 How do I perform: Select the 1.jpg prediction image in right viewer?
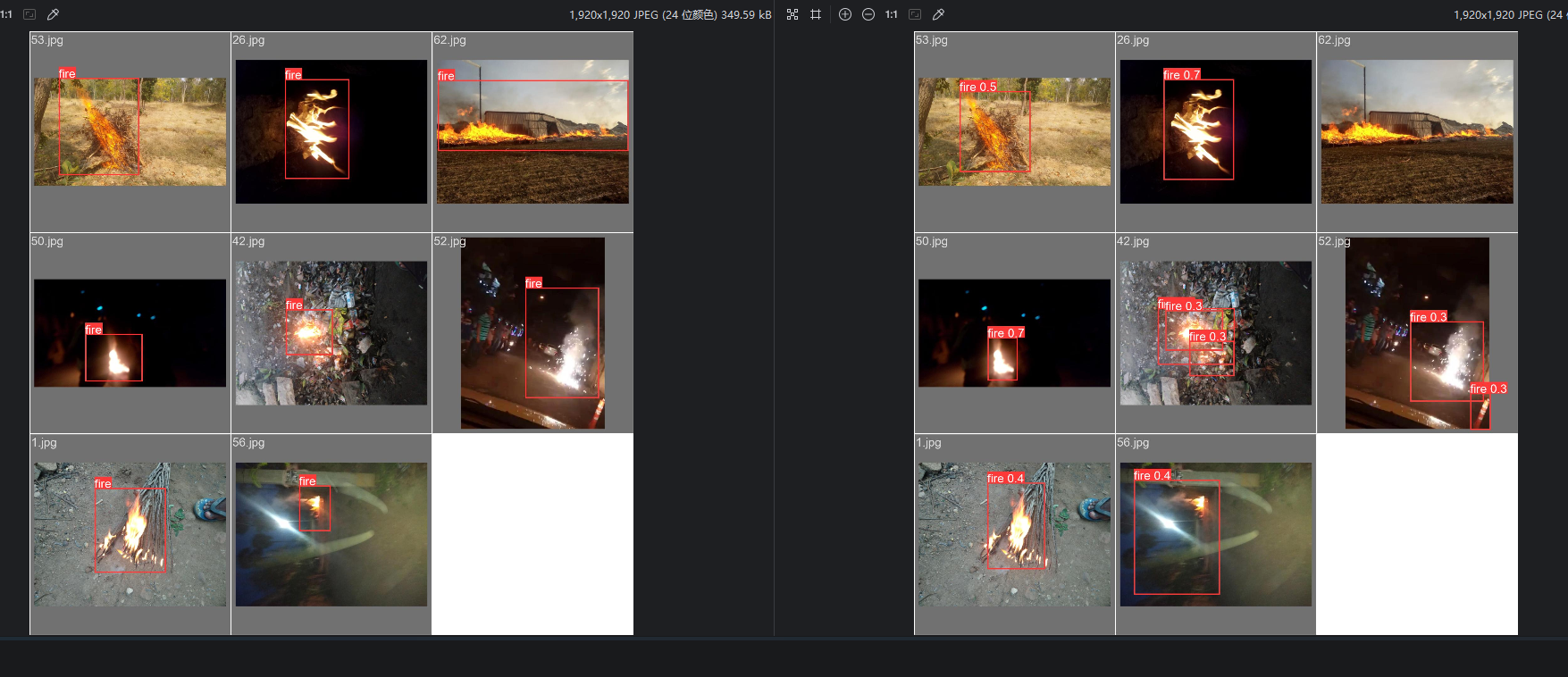tap(1015, 534)
